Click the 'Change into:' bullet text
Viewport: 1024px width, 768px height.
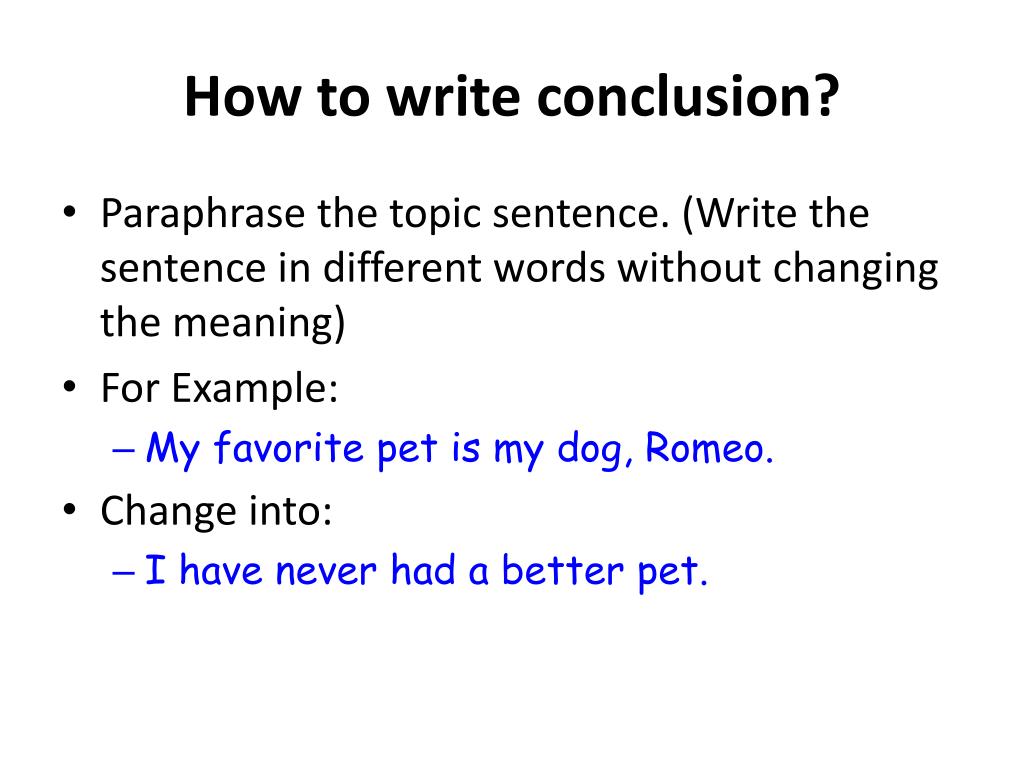point(216,510)
